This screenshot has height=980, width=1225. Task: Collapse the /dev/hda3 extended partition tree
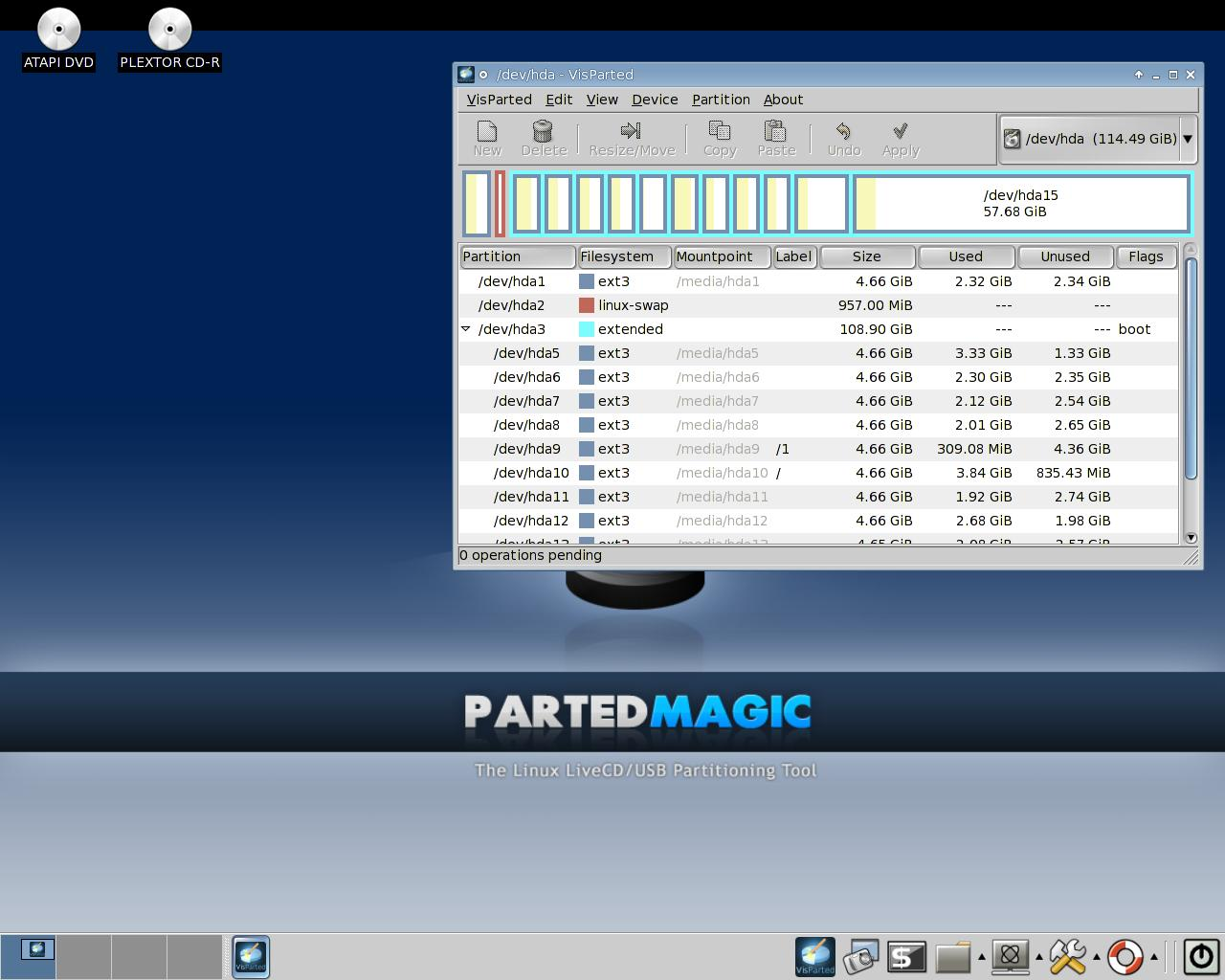click(466, 329)
